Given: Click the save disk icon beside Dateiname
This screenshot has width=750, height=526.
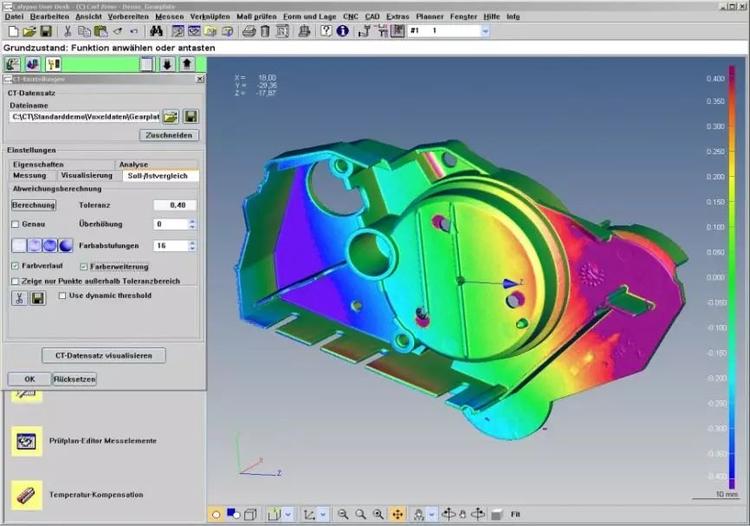Looking at the screenshot, I should (x=190, y=117).
